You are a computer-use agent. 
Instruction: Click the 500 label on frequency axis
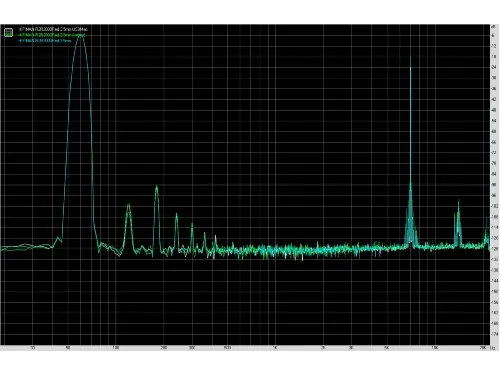click(227, 348)
